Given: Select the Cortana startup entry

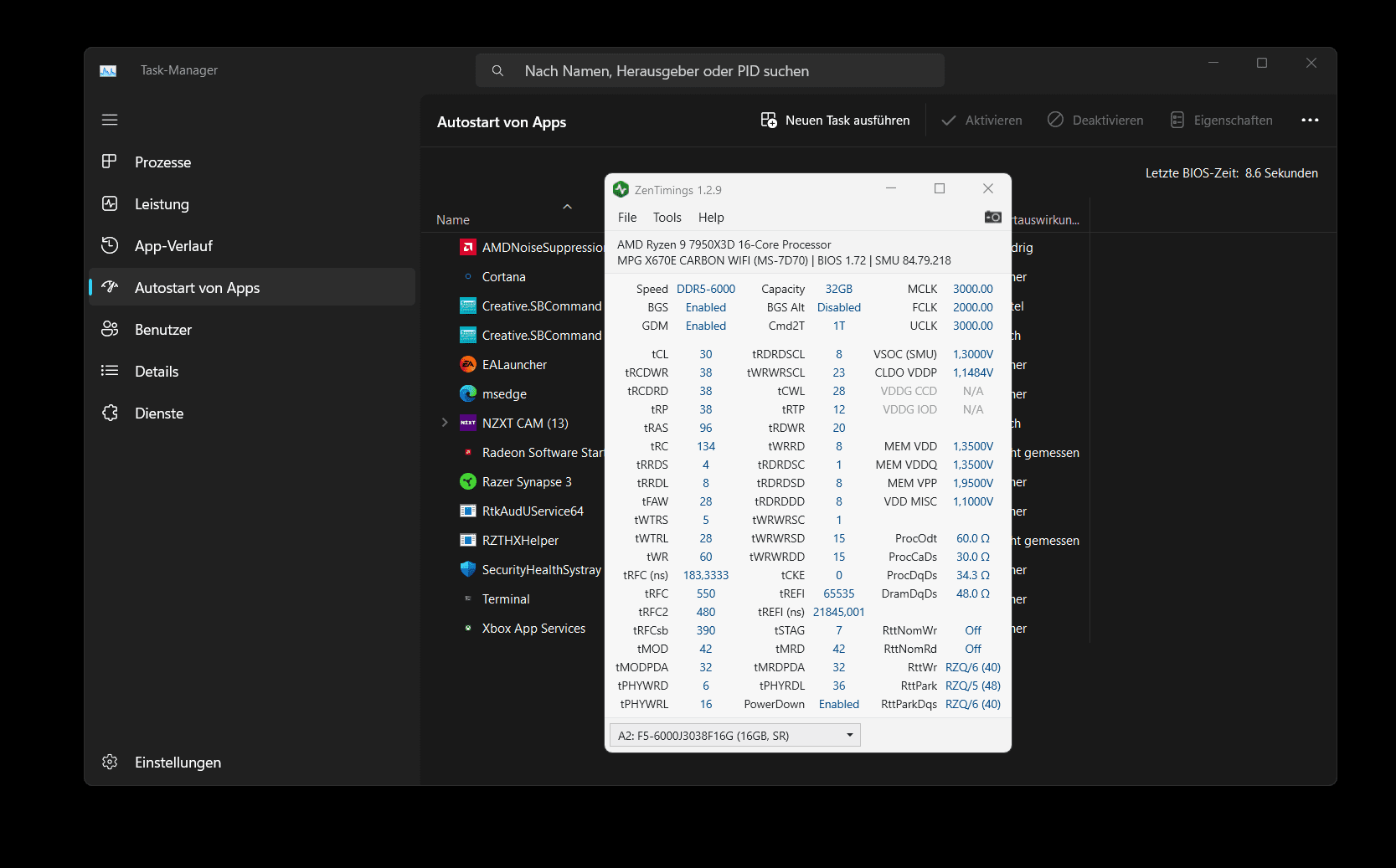Looking at the screenshot, I should 503,277.
